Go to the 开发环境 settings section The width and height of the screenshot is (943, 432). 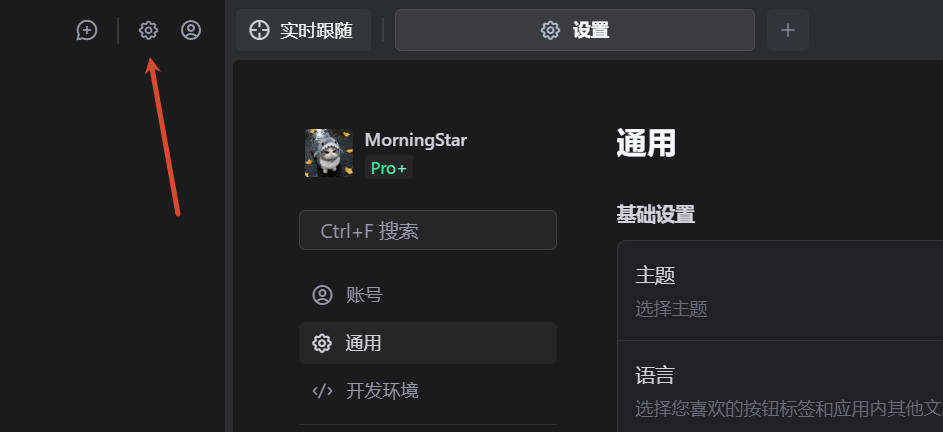coord(382,391)
